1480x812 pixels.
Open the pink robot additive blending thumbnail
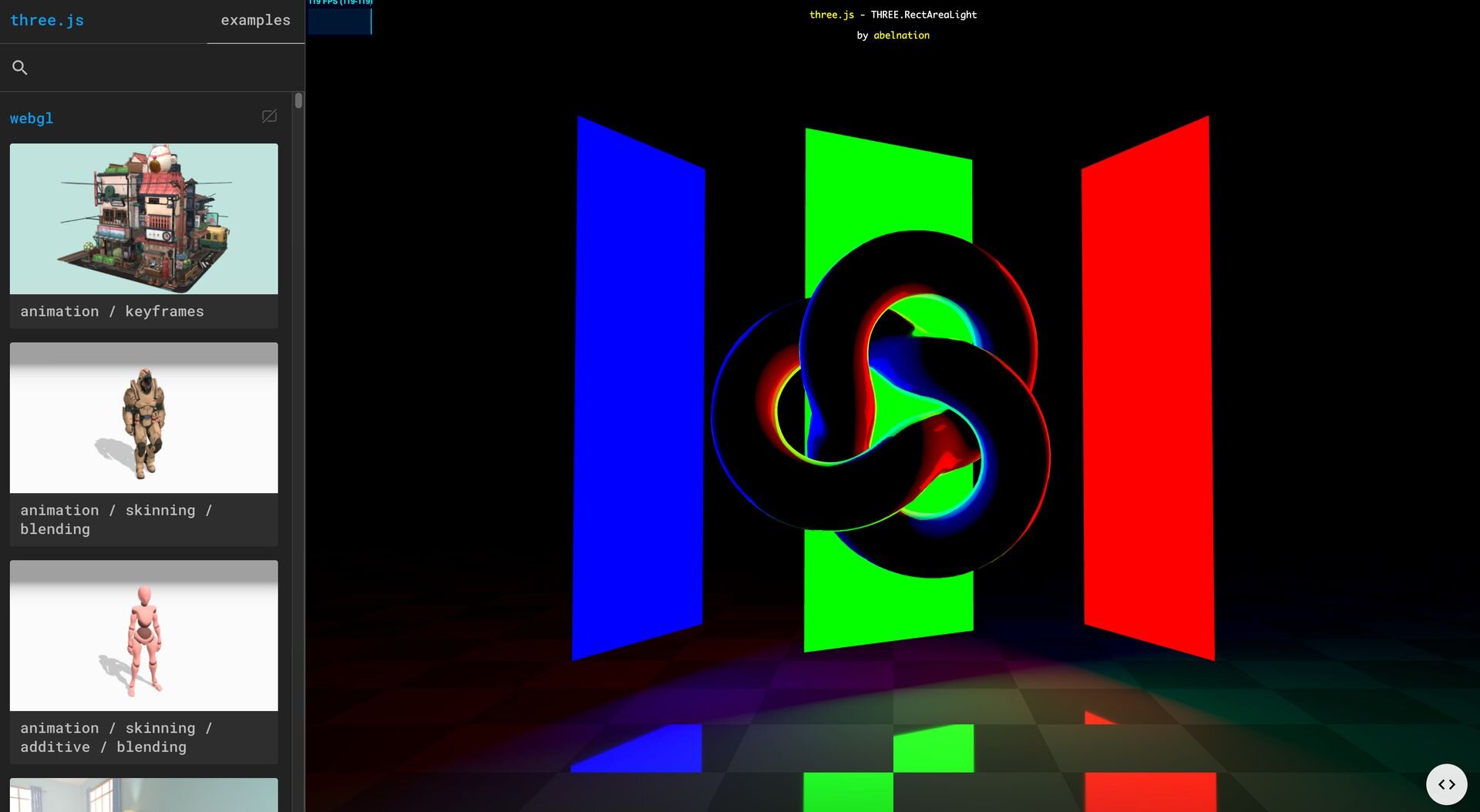144,636
